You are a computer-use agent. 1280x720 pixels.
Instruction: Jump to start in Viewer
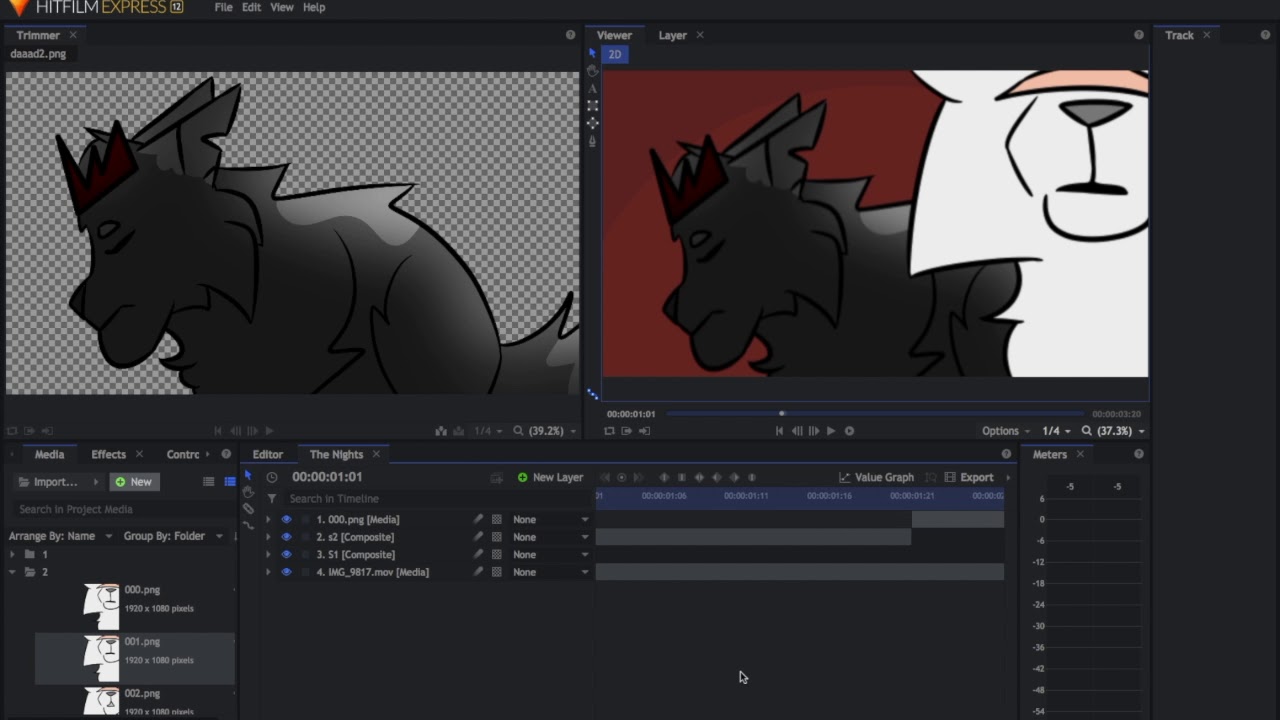(779, 431)
